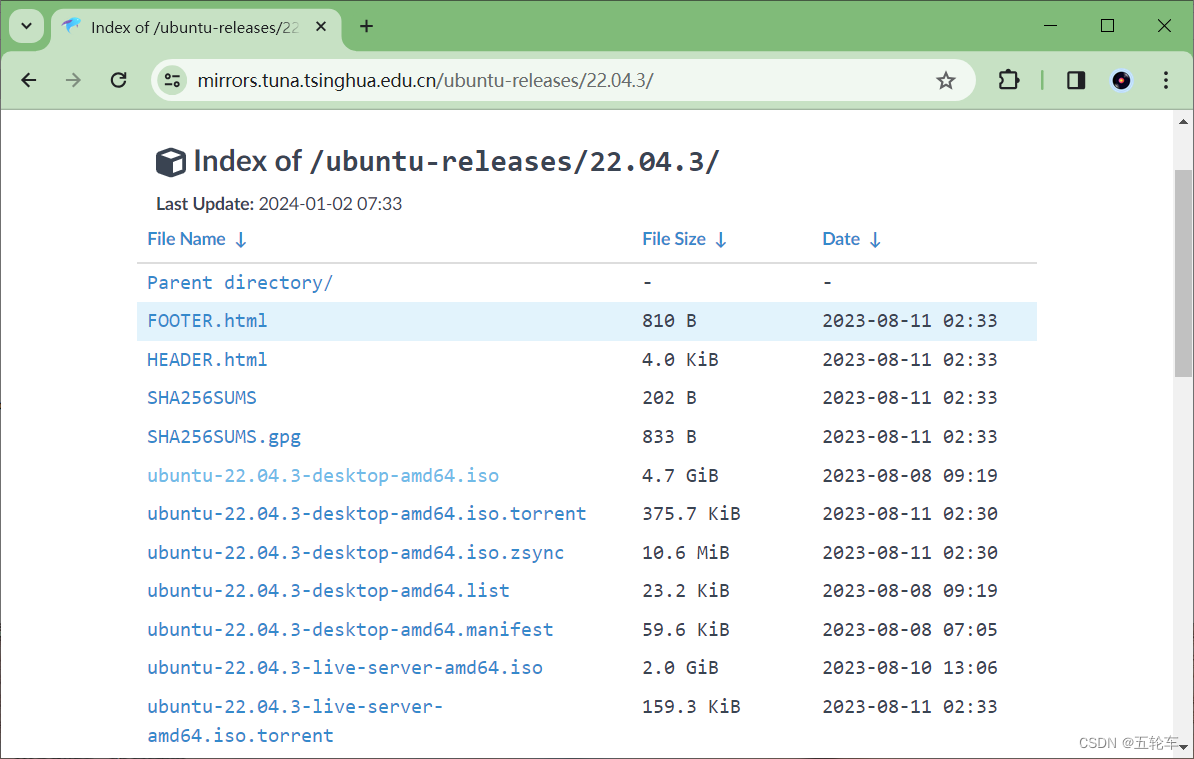1194x759 pixels.
Task: Click the page scrollbar thumb
Action: [1183, 273]
